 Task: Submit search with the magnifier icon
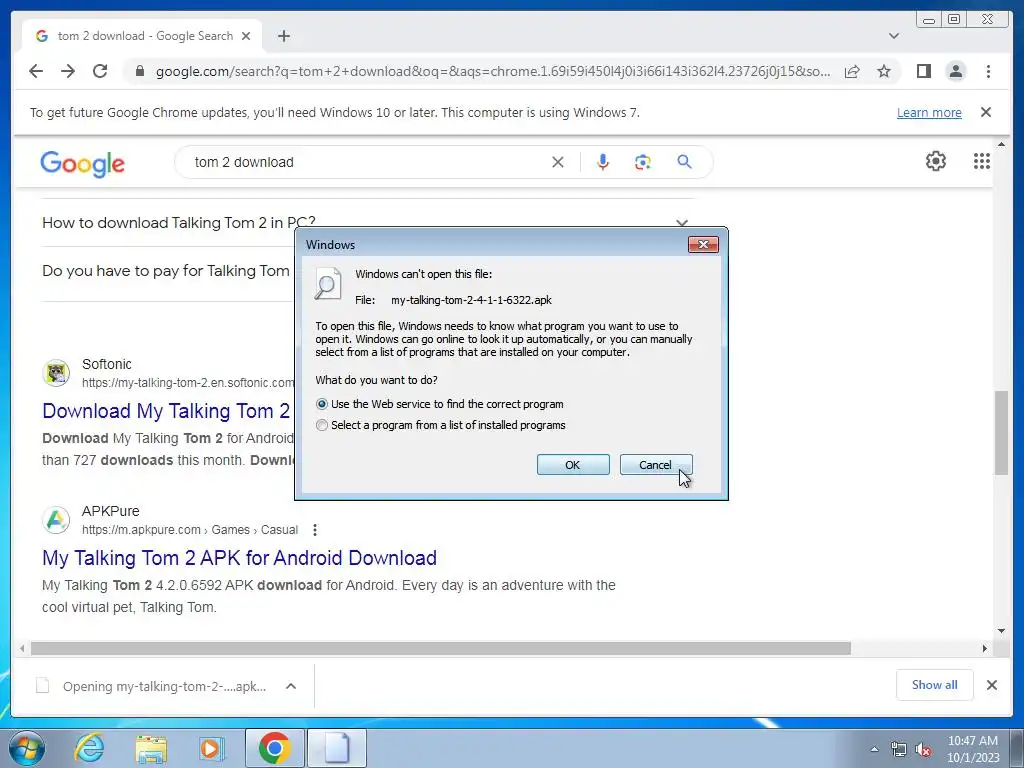coord(684,162)
